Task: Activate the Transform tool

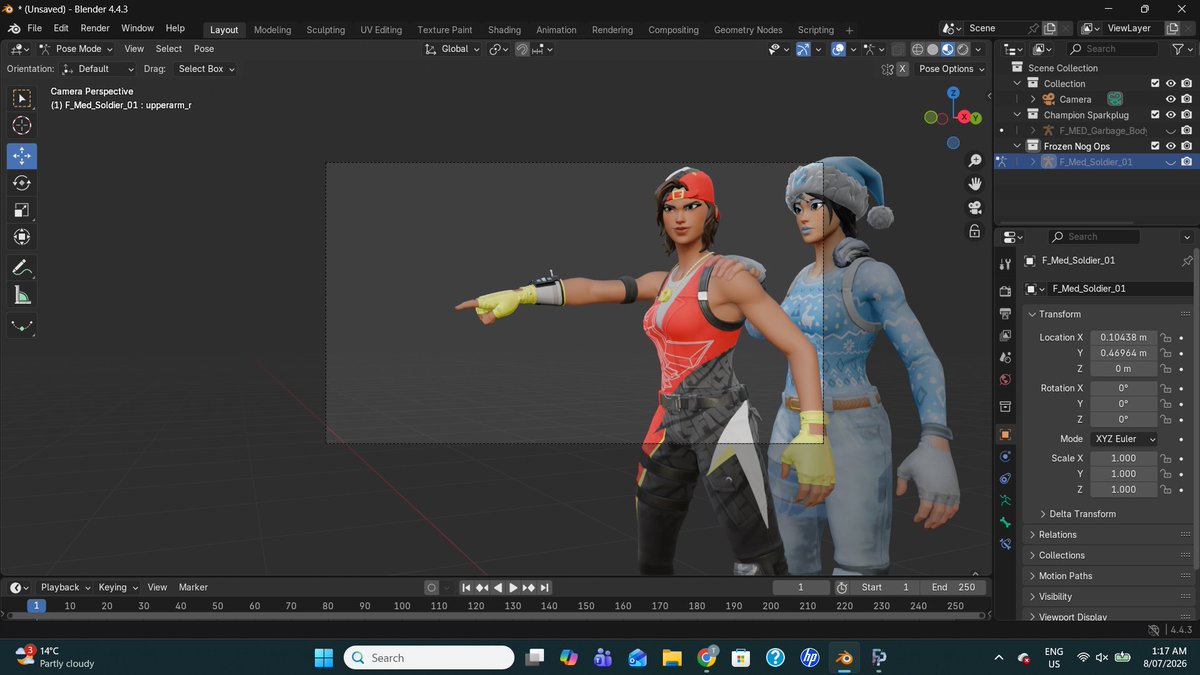Action: [22, 237]
